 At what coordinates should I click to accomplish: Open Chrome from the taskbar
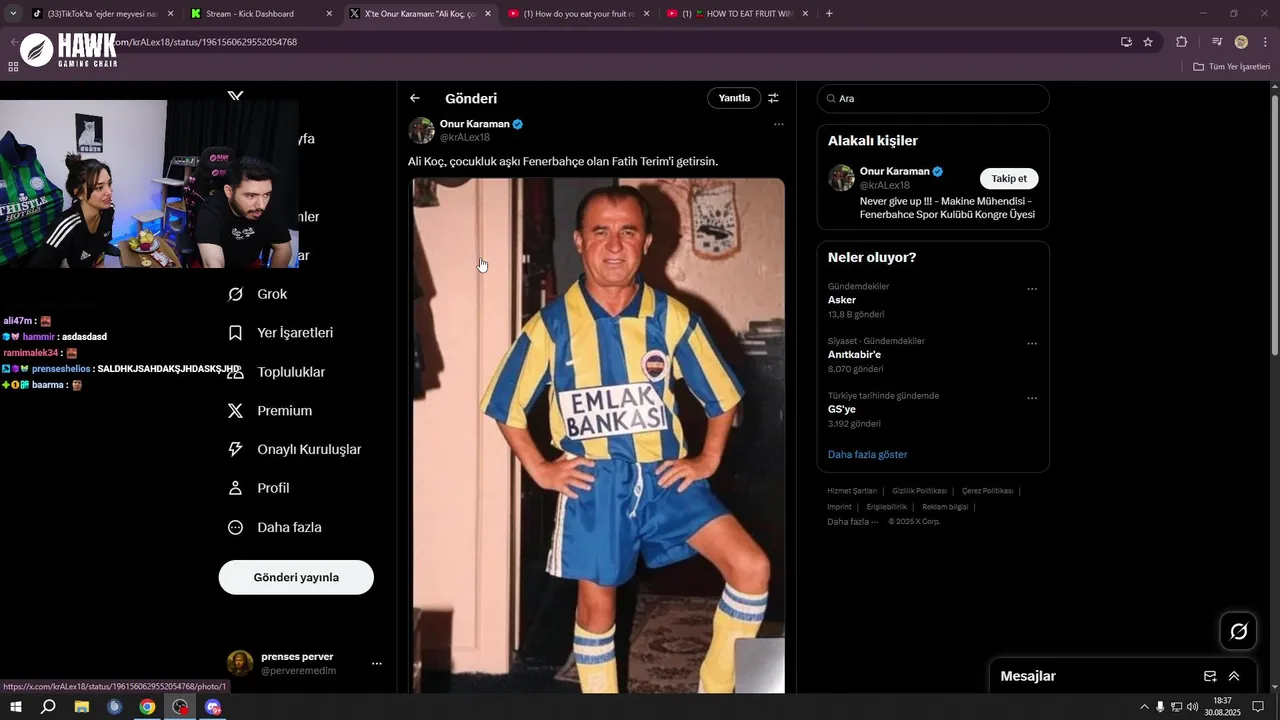click(x=147, y=707)
